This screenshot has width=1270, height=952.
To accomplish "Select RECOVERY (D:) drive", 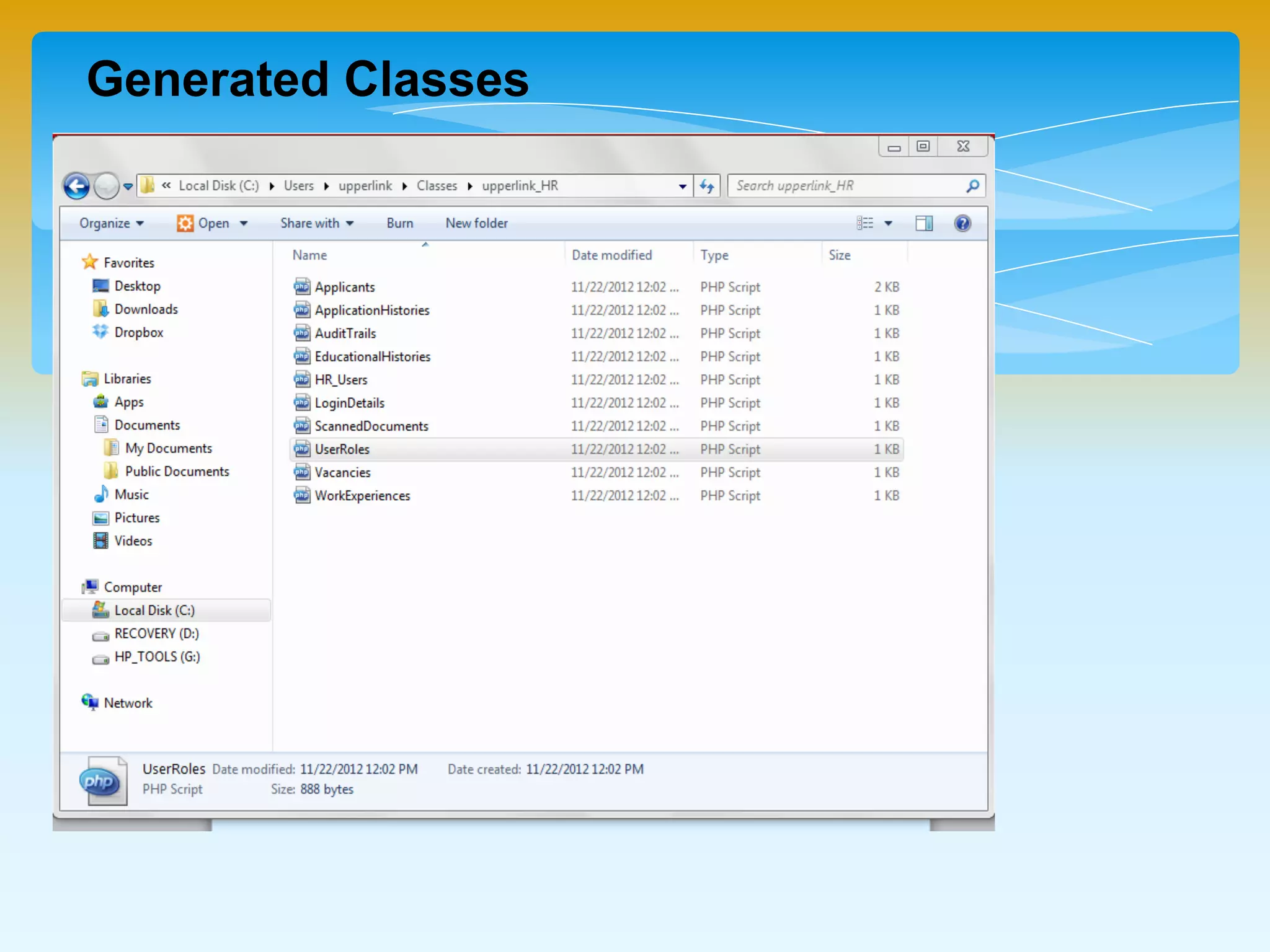I will click(x=145, y=633).
